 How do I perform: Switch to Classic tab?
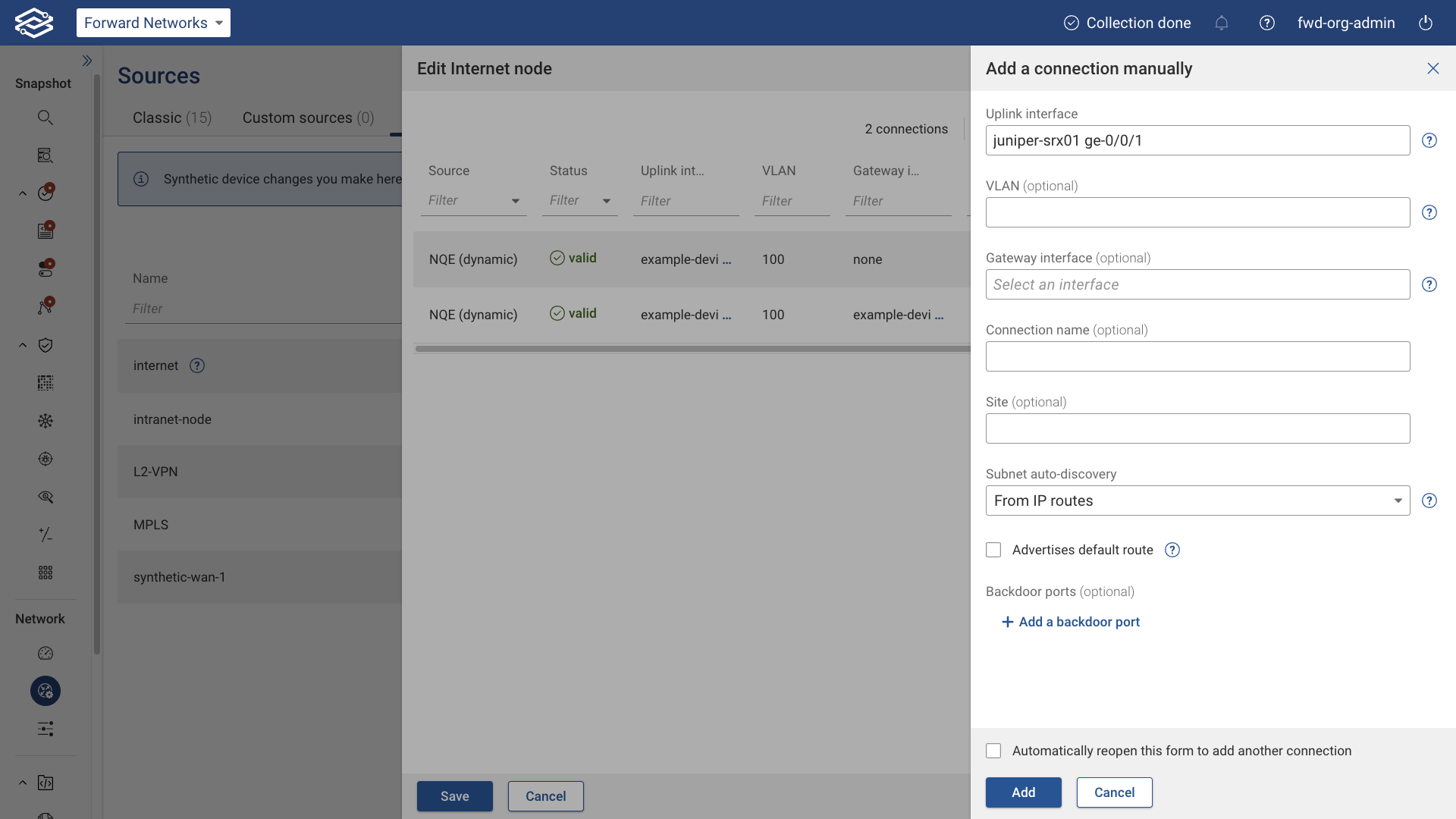tap(172, 118)
